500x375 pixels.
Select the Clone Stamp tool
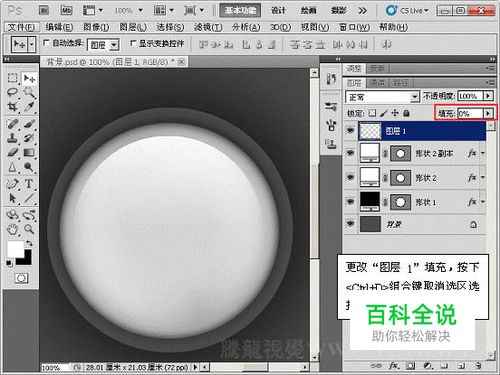coord(13,138)
